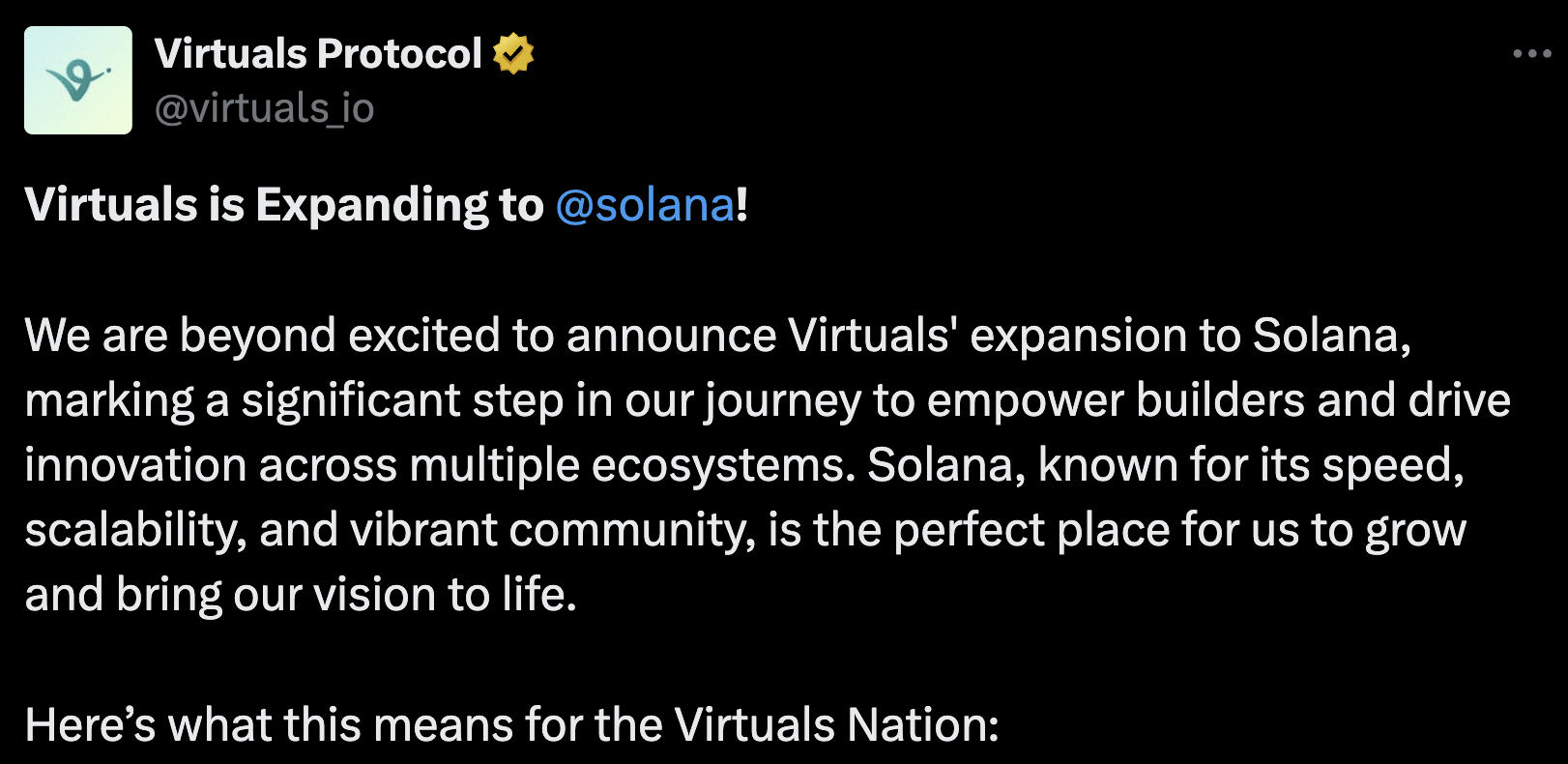Click the word "journey" in the post body
Image resolution: width=1568 pixels, height=764 pixels.
[x=783, y=400]
